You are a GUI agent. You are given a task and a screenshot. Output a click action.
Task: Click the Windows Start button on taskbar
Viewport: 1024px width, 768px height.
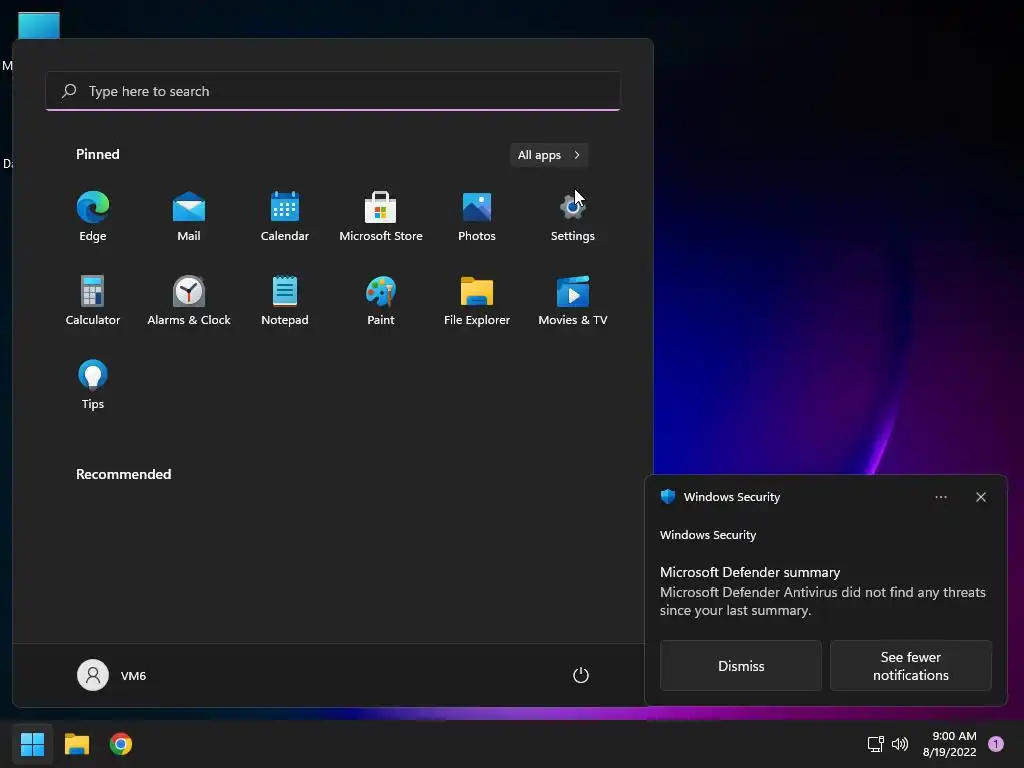tap(32, 744)
